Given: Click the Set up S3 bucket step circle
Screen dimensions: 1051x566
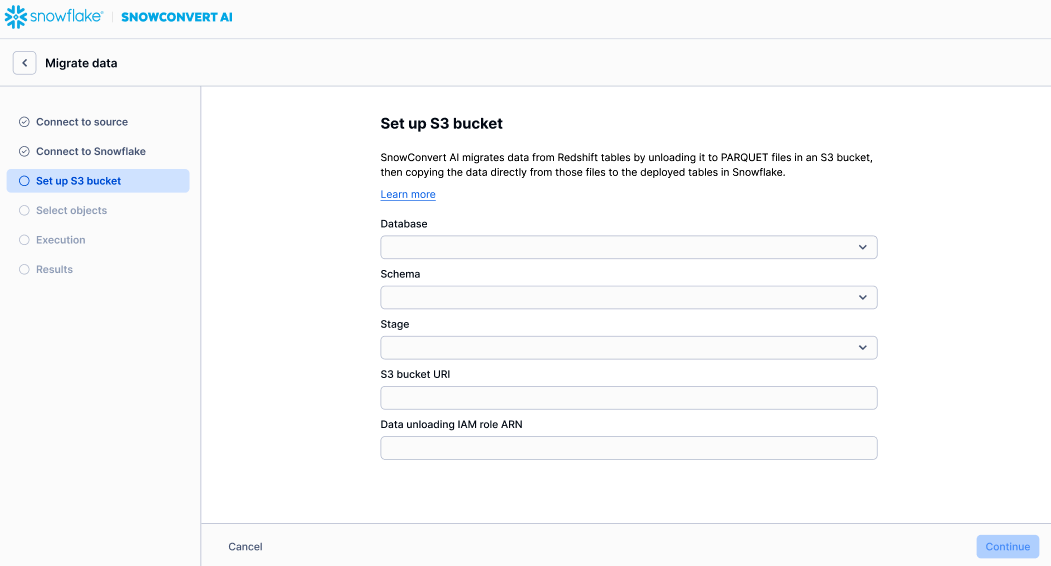Looking at the screenshot, I should (x=24, y=181).
